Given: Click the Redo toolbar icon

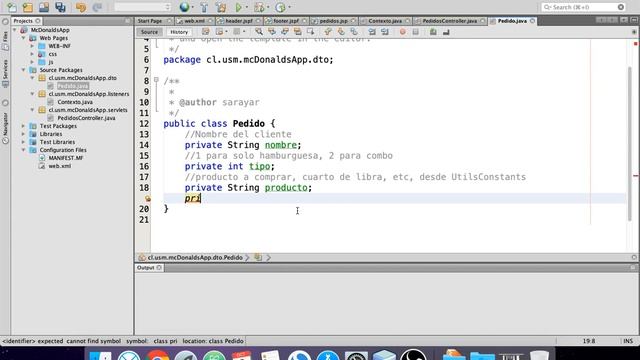Looking at the screenshot, I should 97,7.
